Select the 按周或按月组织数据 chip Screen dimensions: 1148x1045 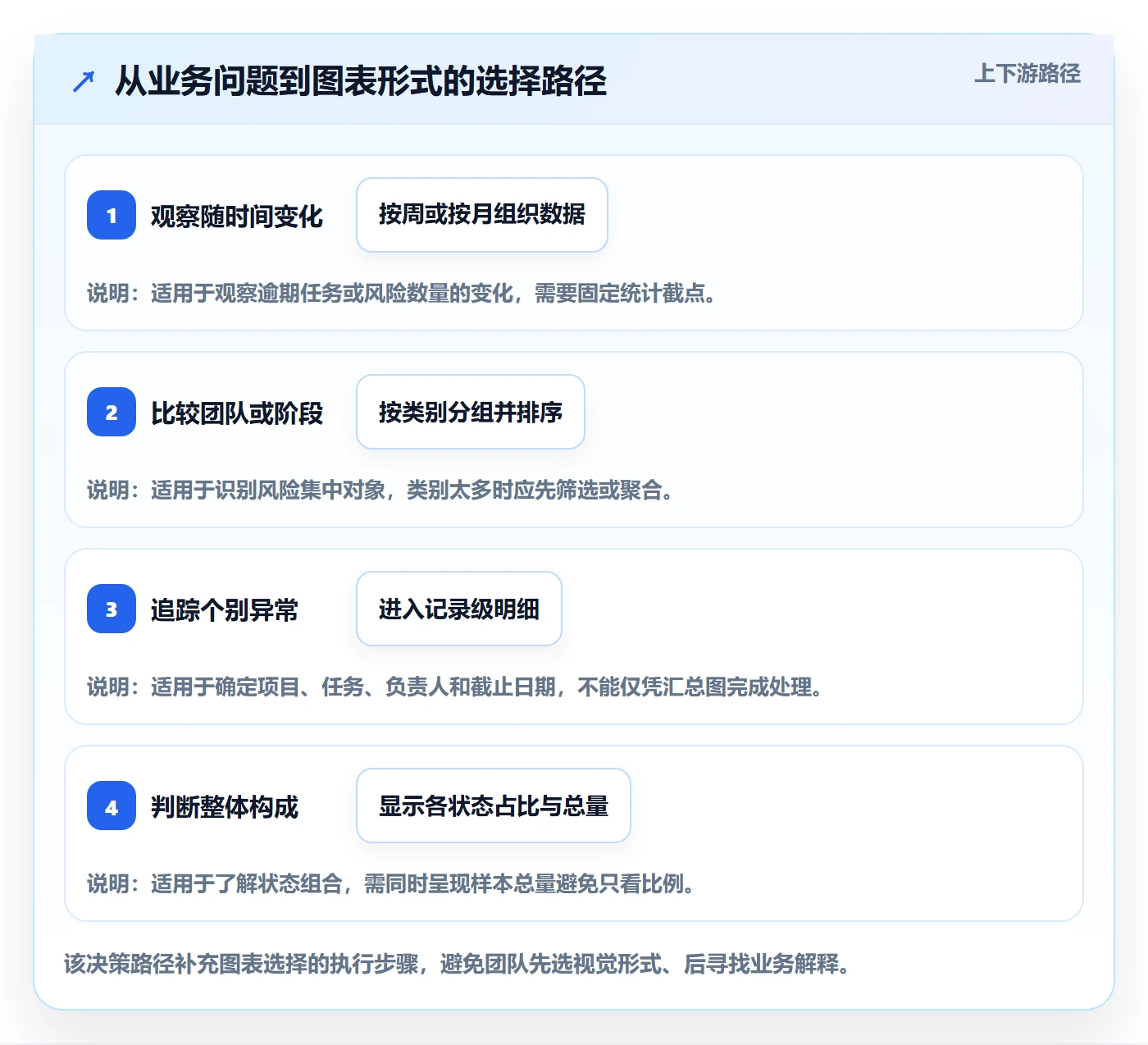(x=482, y=215)
